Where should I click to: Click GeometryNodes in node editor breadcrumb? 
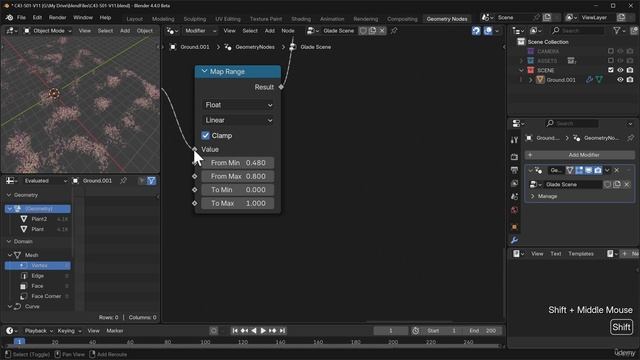pyautogui.click(x=255, y=47)
